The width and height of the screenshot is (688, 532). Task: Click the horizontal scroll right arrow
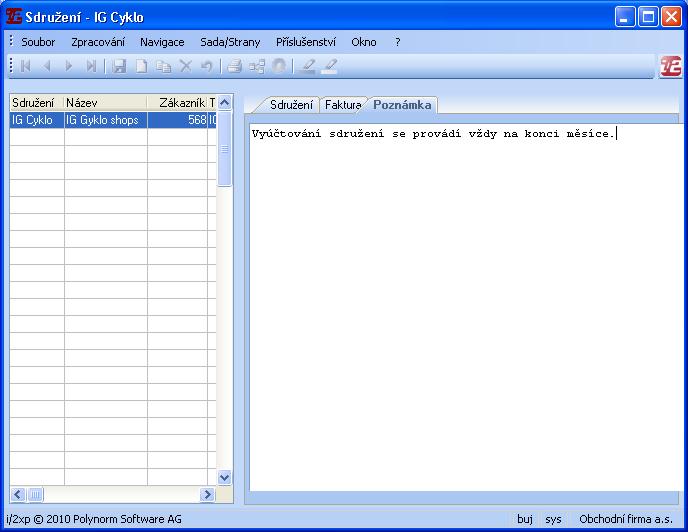coord(207,495)
